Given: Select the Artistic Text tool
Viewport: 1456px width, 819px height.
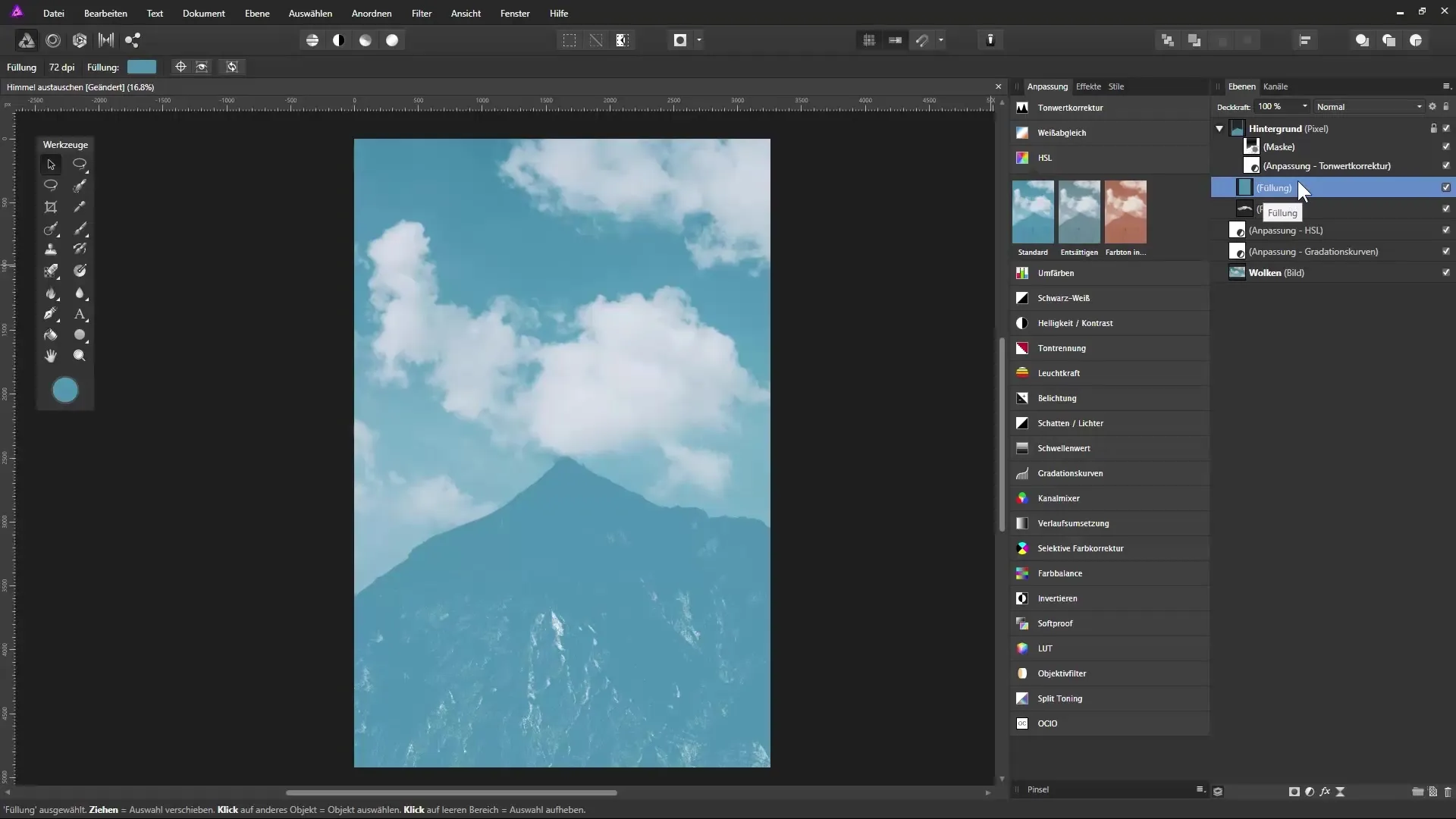Looking at the screenshot, I should pyautogui.click(x=80, y=314).
